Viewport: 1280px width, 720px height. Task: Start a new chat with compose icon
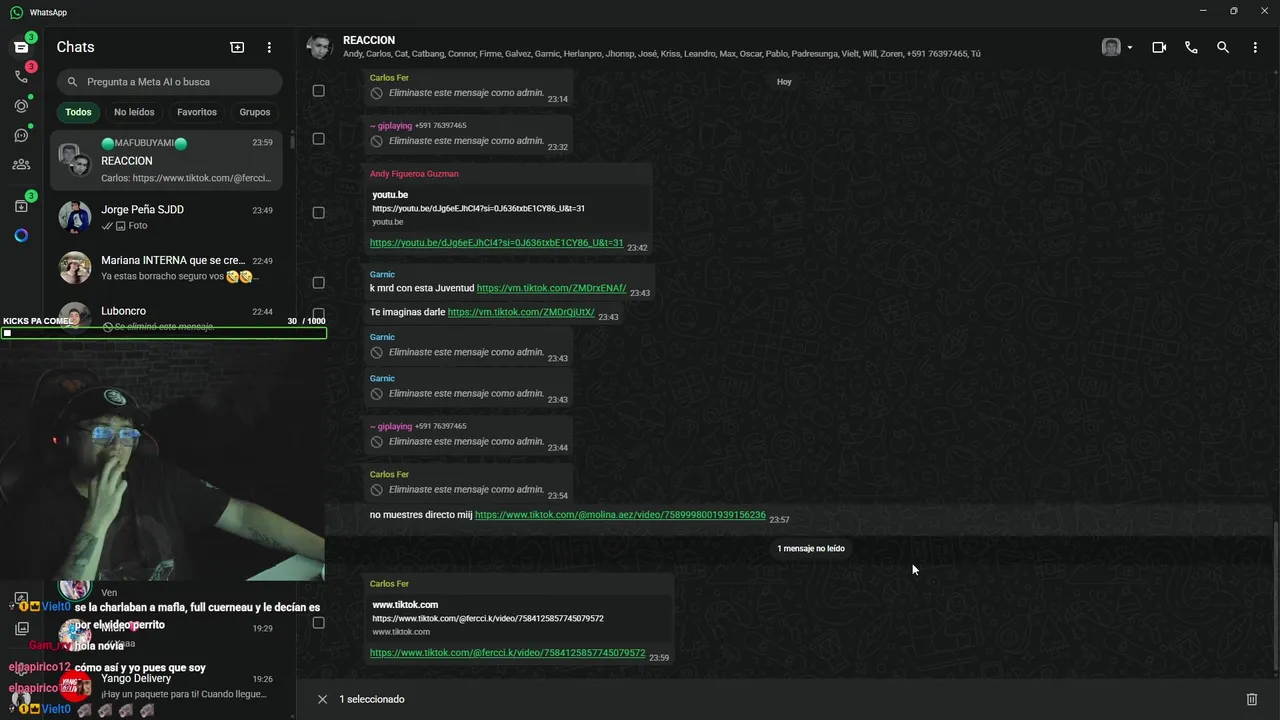[237, 47]
